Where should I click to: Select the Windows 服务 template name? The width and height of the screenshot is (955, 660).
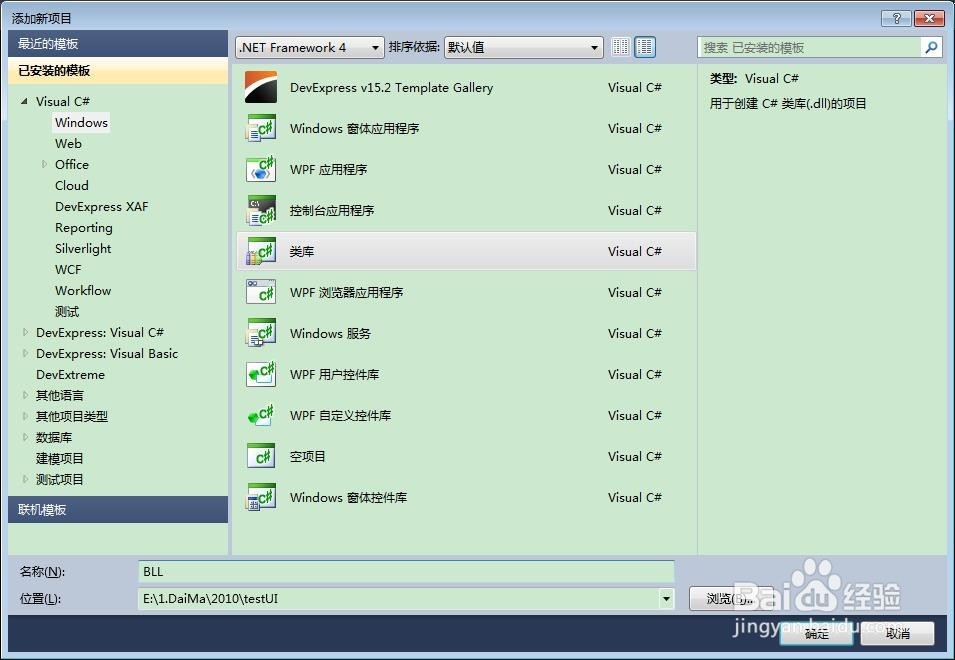click(330, 334)
